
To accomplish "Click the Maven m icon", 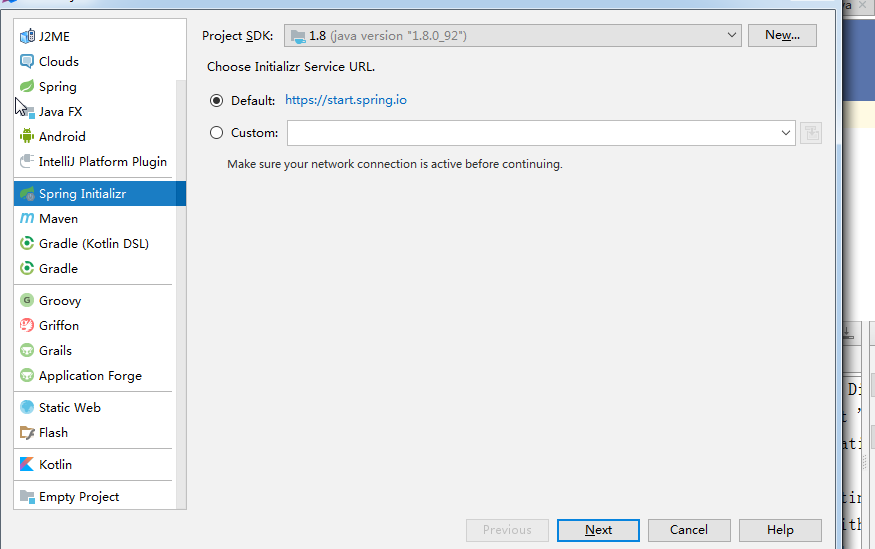I will (x=27, y=218).
